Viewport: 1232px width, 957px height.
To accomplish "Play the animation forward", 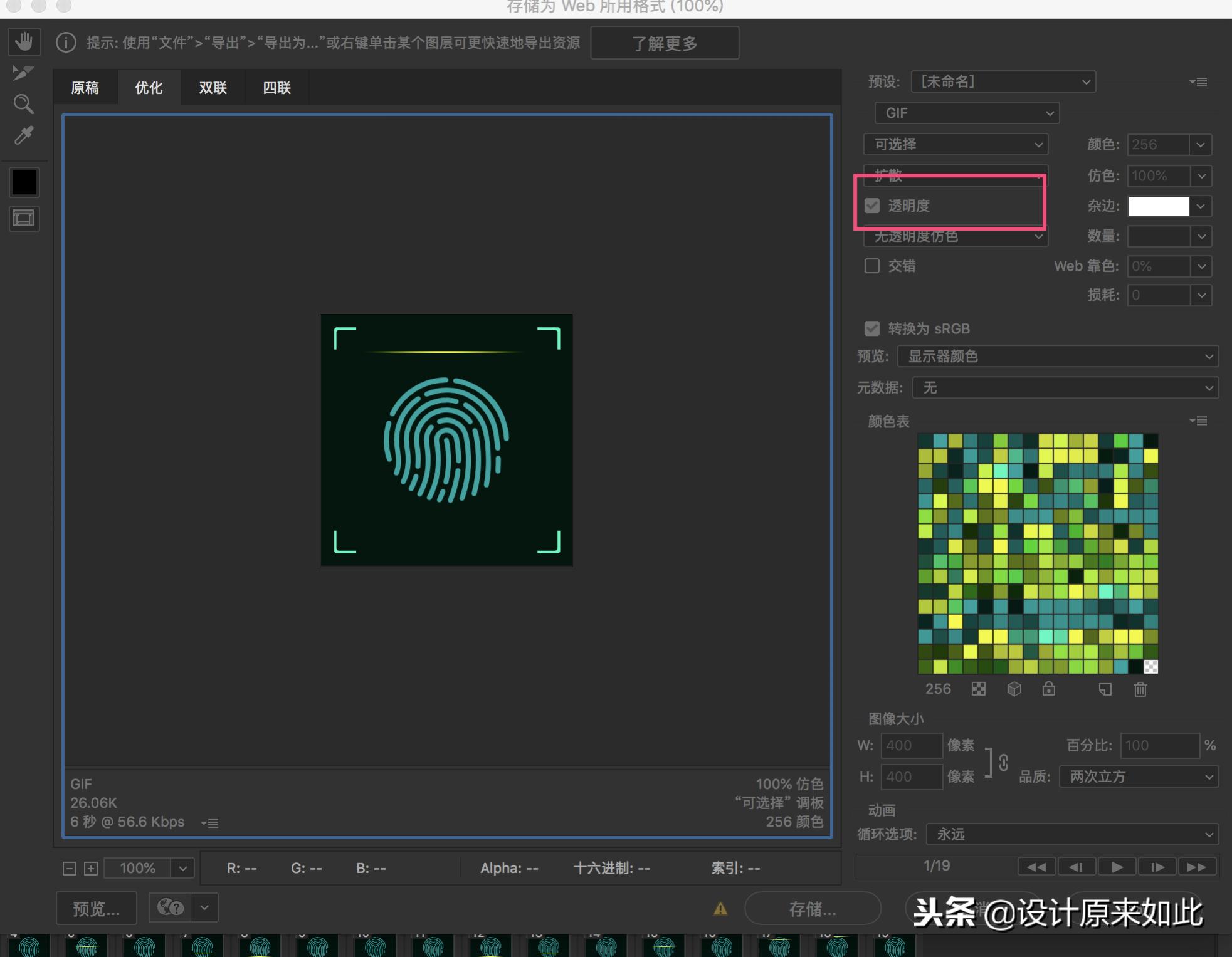I will tap(1117, 867).
